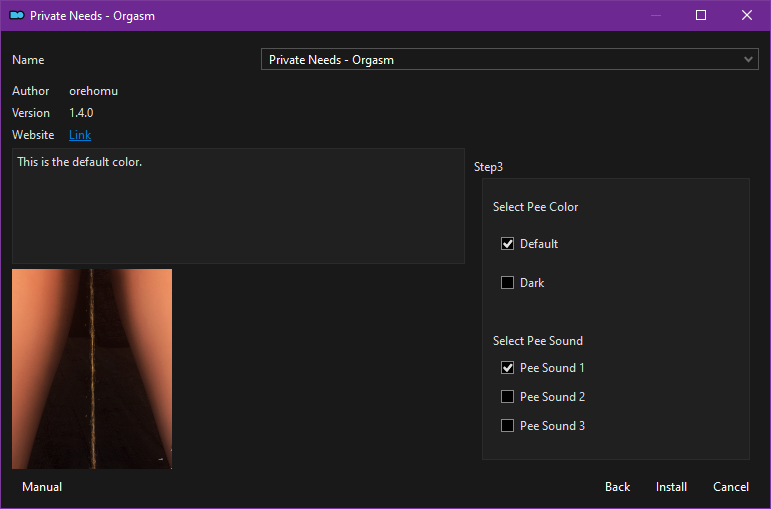This screenshot has height=509, width=771.
Task: Cancel the mod installation
Action: (730, 487)
